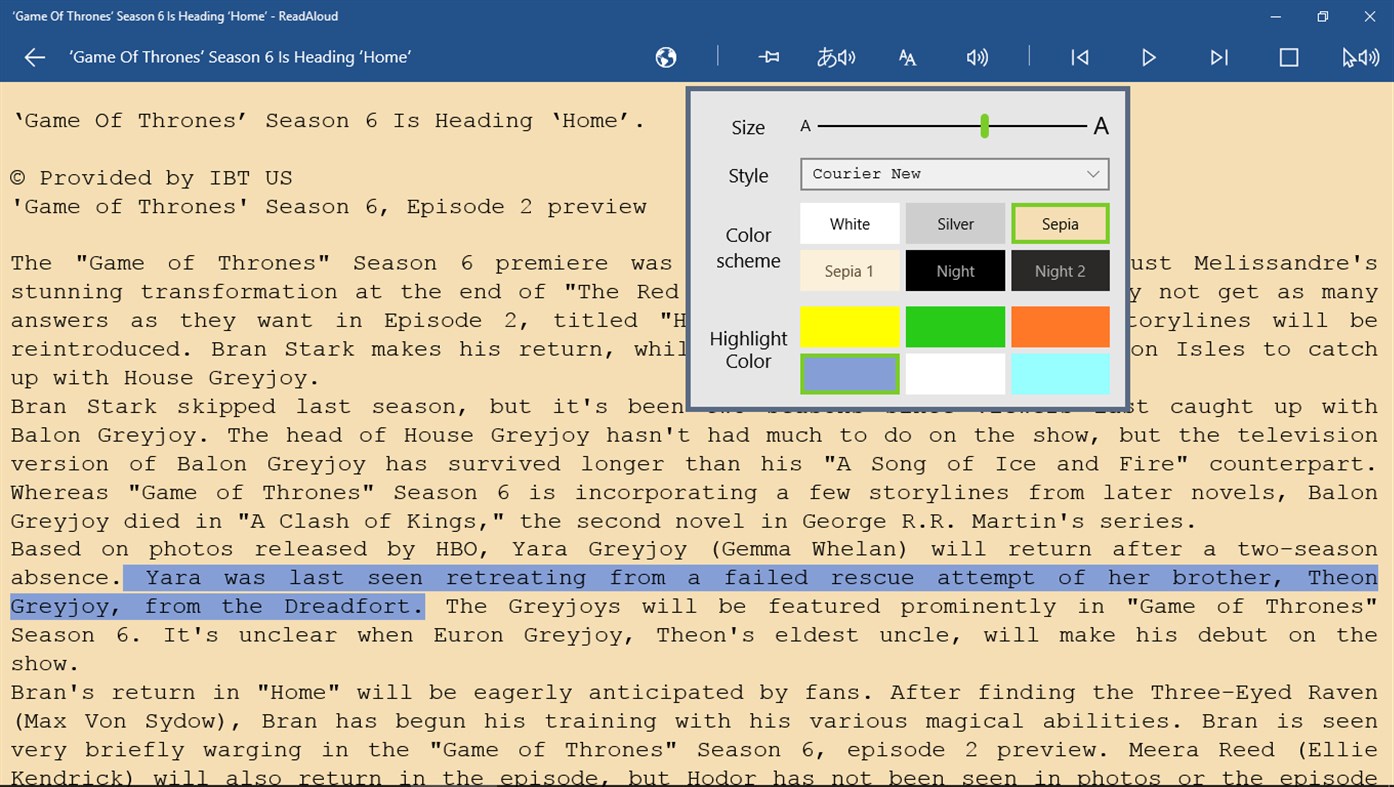The width and height of the screenshot is (1394, 787).
Task: Switch to the Silver color scheme
Action: (955, 223)
